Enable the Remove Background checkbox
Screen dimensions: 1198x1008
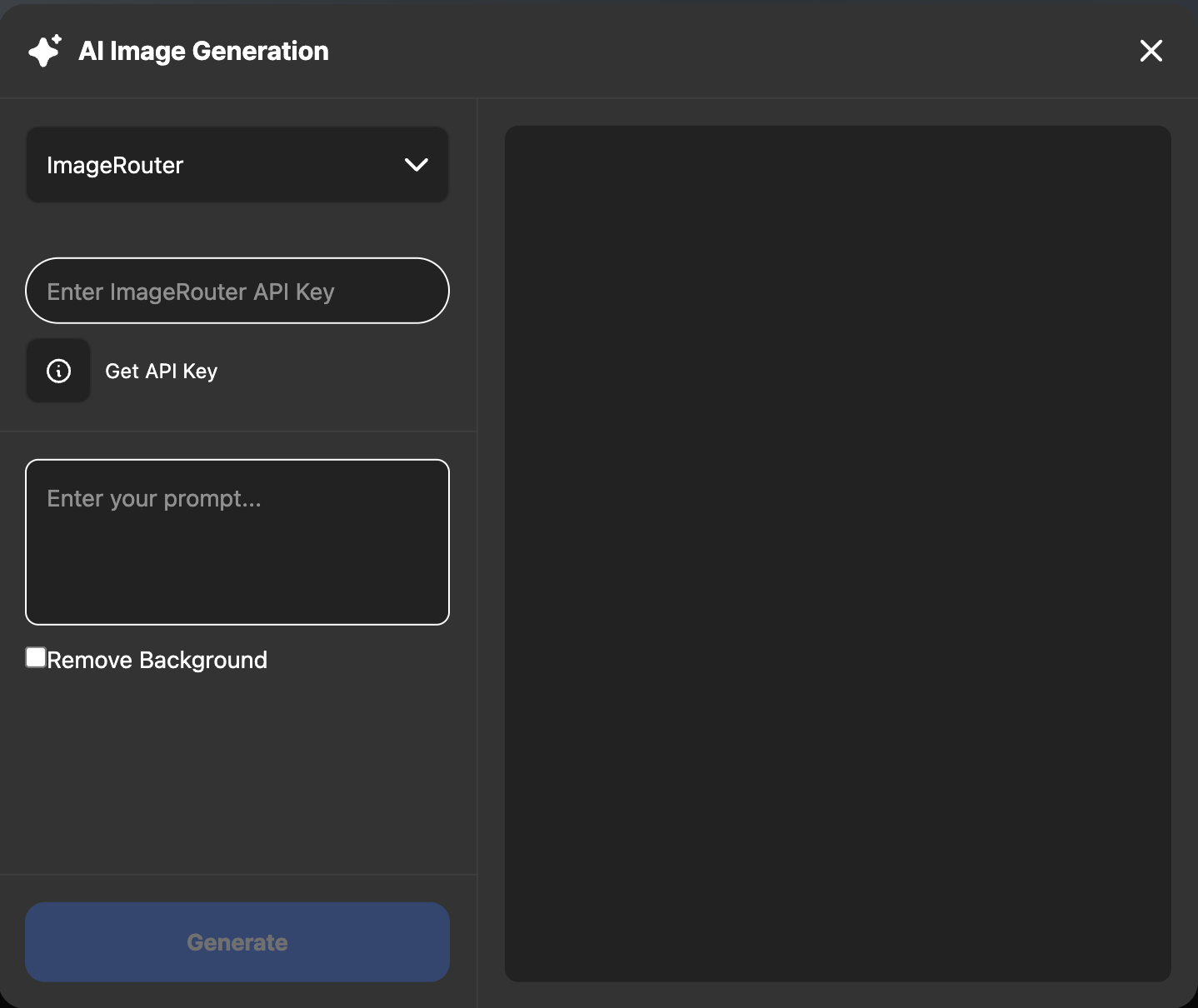tap(36, 657)
